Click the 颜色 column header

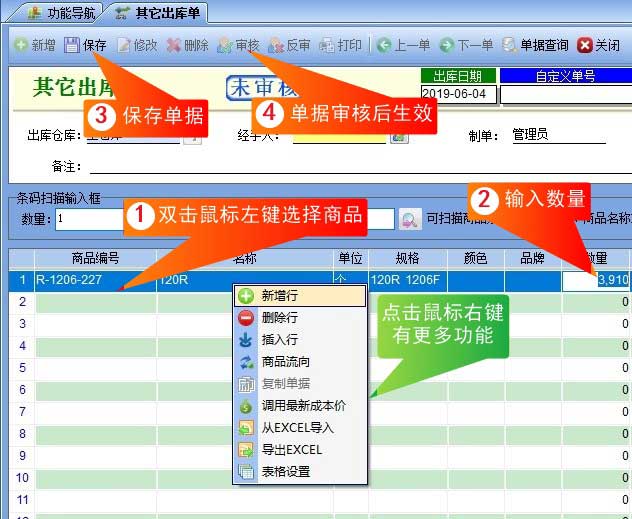tap(476, 258)
